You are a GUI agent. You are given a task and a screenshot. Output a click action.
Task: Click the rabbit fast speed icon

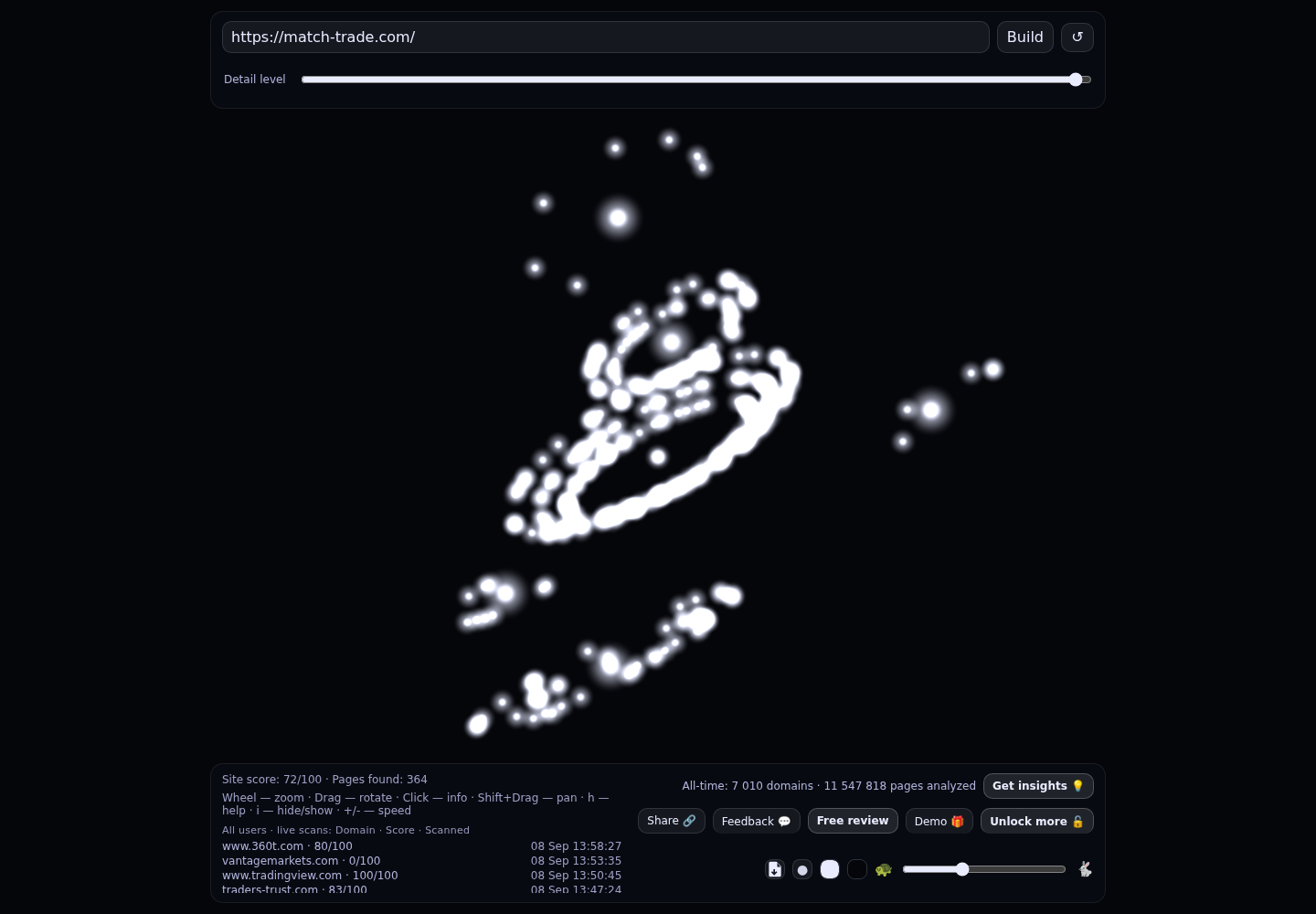pos(1085,869)
